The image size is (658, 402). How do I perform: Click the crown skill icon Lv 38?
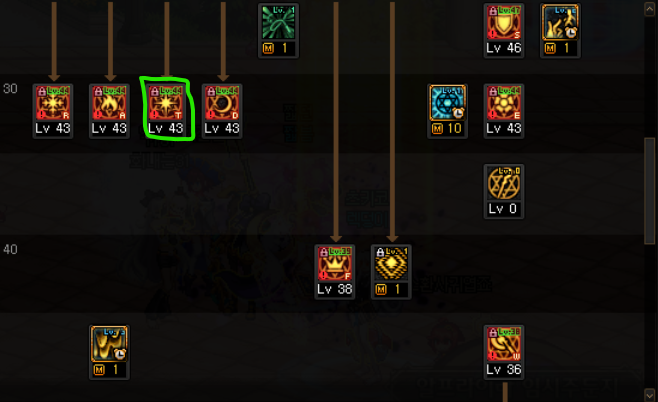(x=335, y=264)
